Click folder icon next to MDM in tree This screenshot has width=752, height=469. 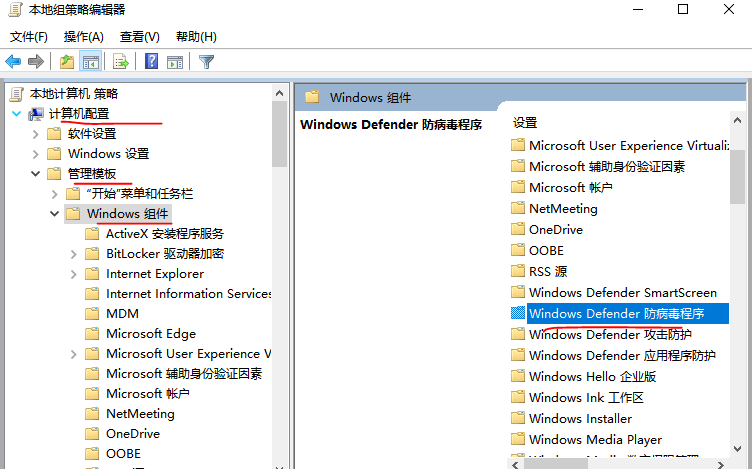pos(92,313)
